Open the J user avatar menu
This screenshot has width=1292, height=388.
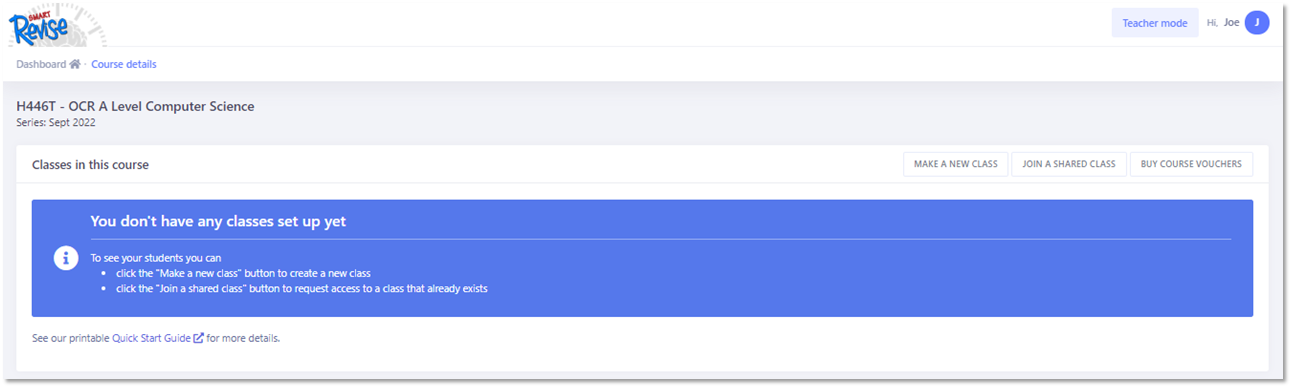[1257, 23]
